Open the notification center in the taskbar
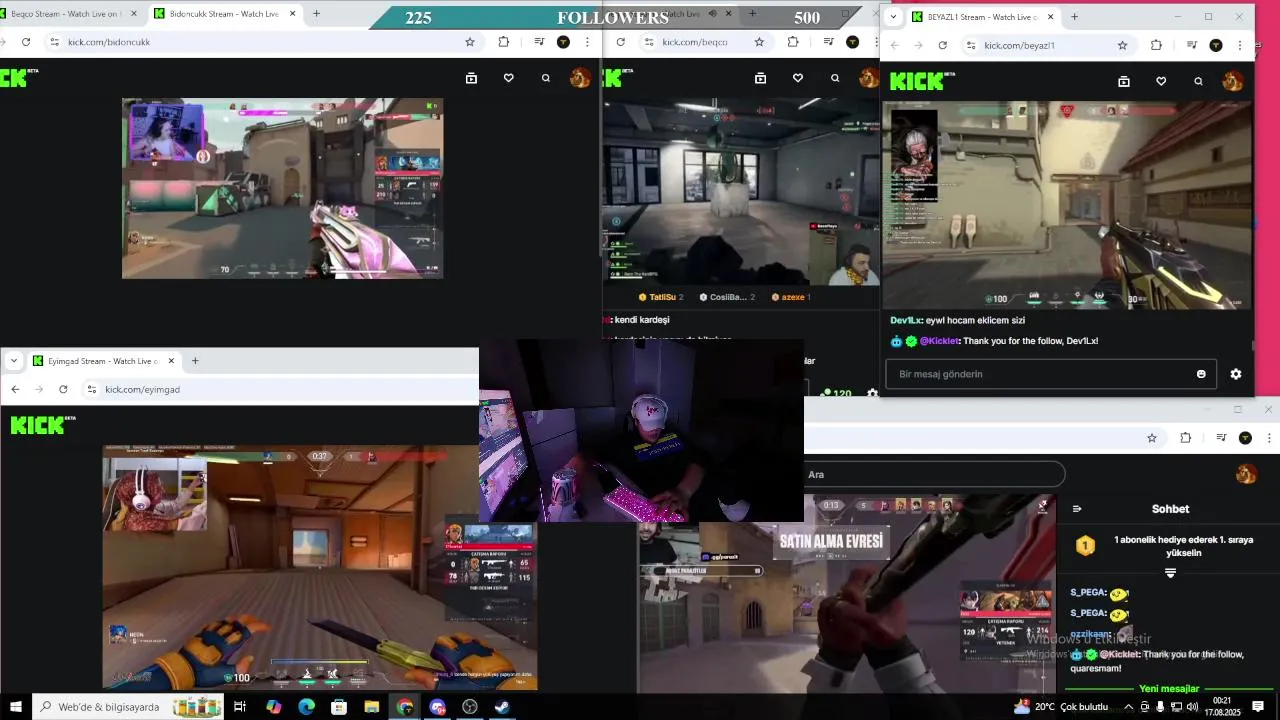This screenshot has width=1280, height=720. (x=1258, y=707)
